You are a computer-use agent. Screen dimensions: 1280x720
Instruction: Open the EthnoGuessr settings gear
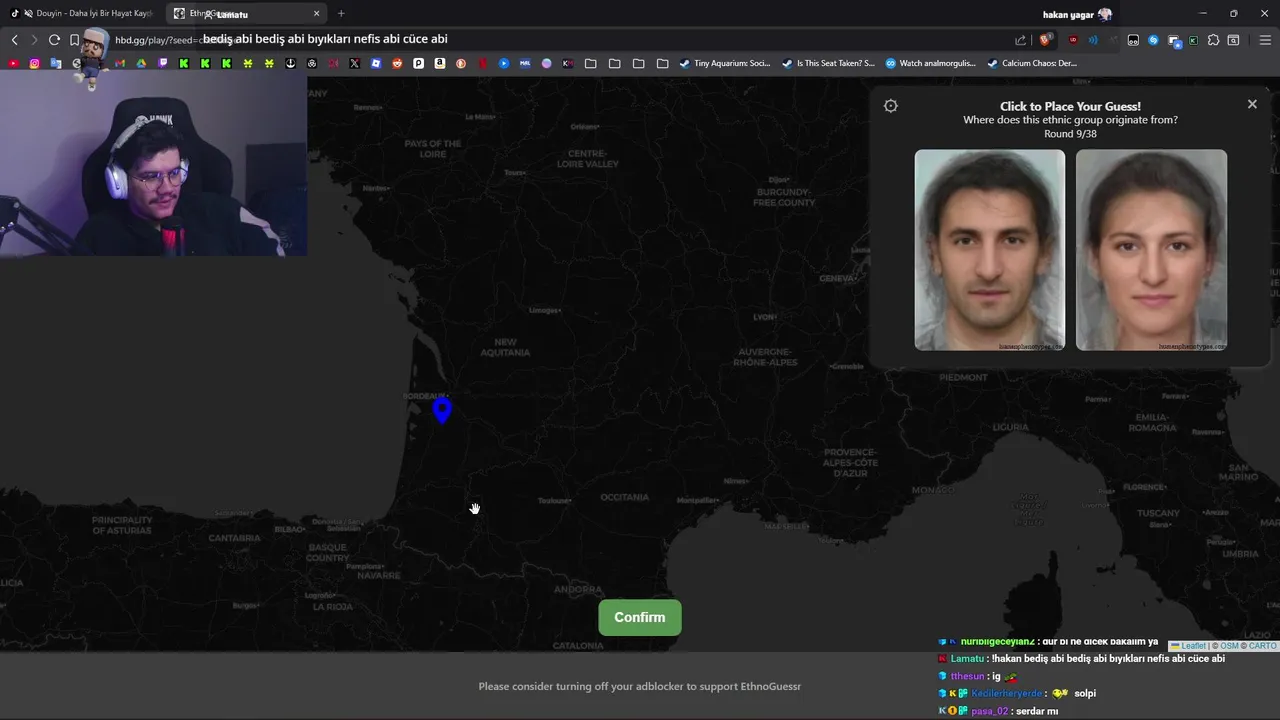[x=891, y=106]
